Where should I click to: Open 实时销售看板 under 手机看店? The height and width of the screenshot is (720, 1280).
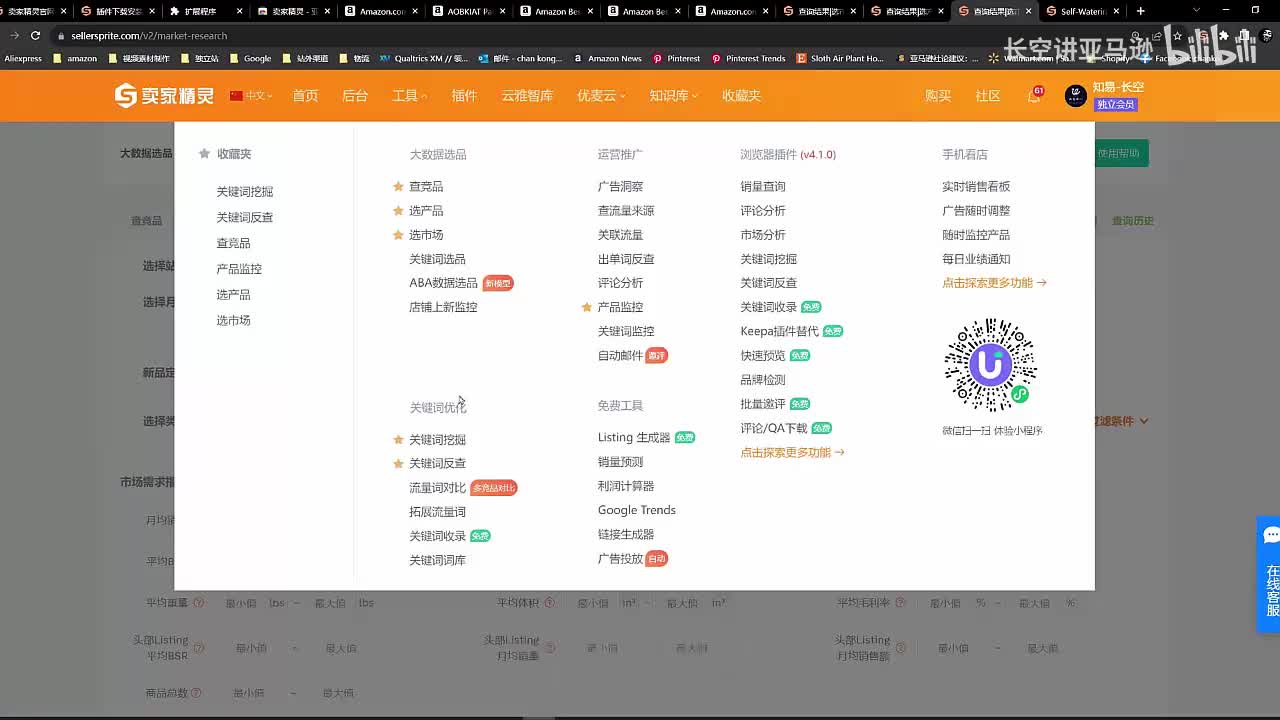976,187
